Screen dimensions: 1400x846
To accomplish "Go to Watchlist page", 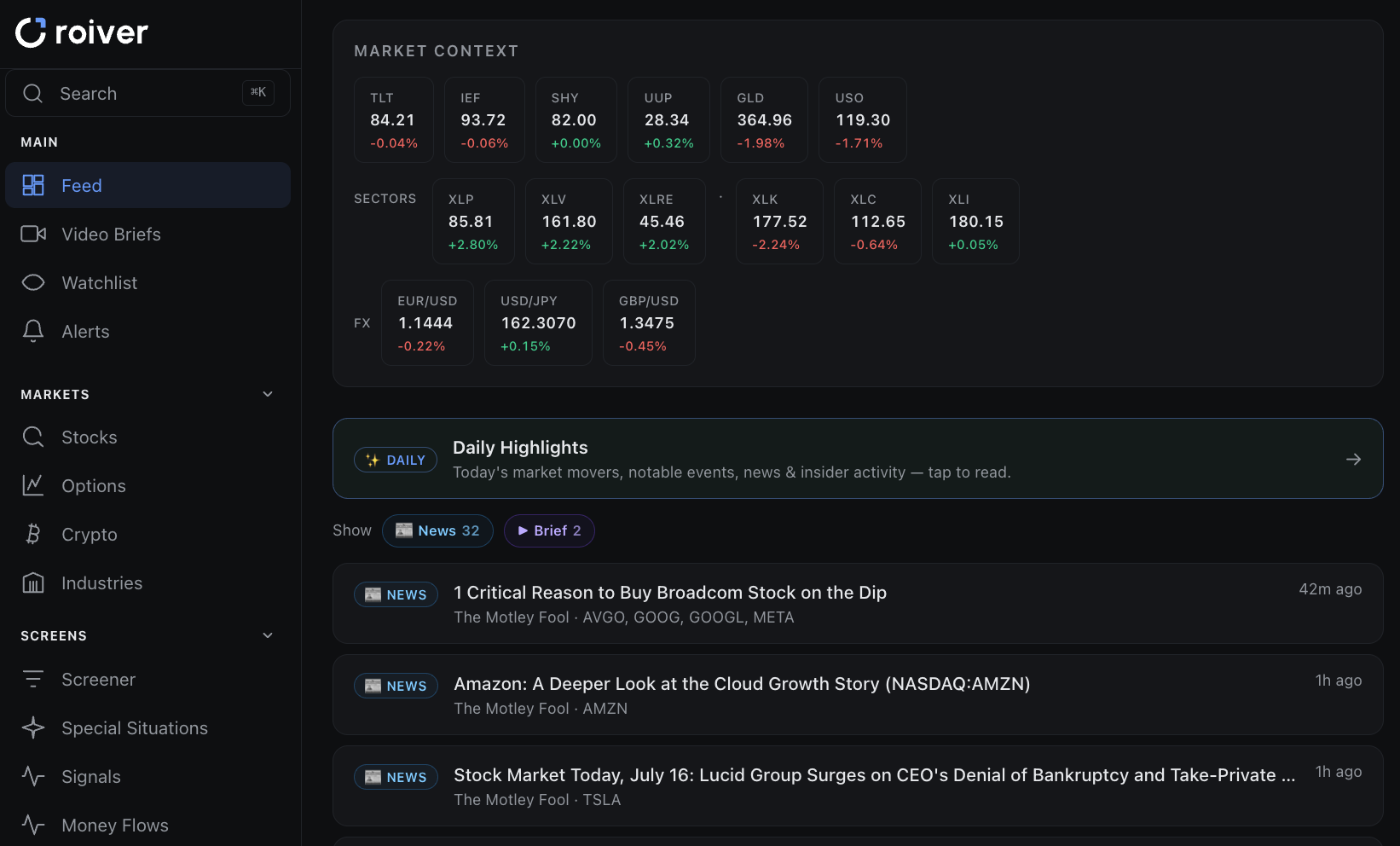I will [x=148, y=282].
